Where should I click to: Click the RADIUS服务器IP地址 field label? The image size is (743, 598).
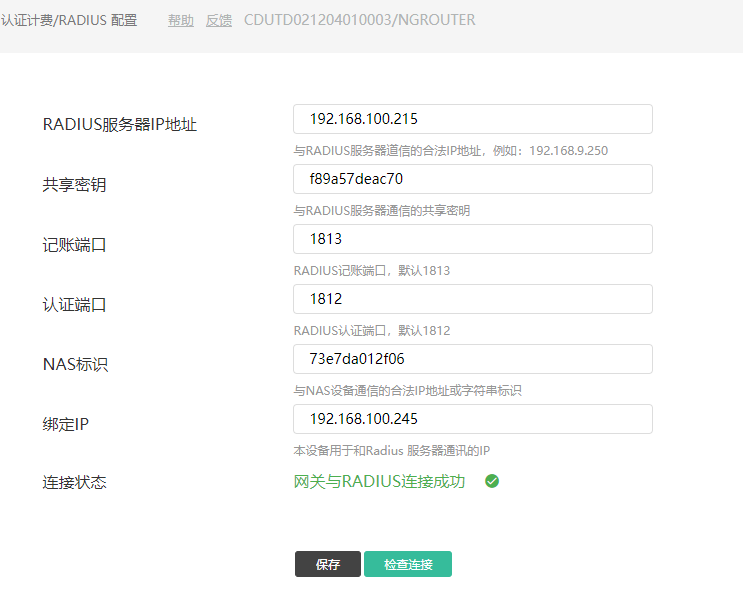tap(120, 125)
